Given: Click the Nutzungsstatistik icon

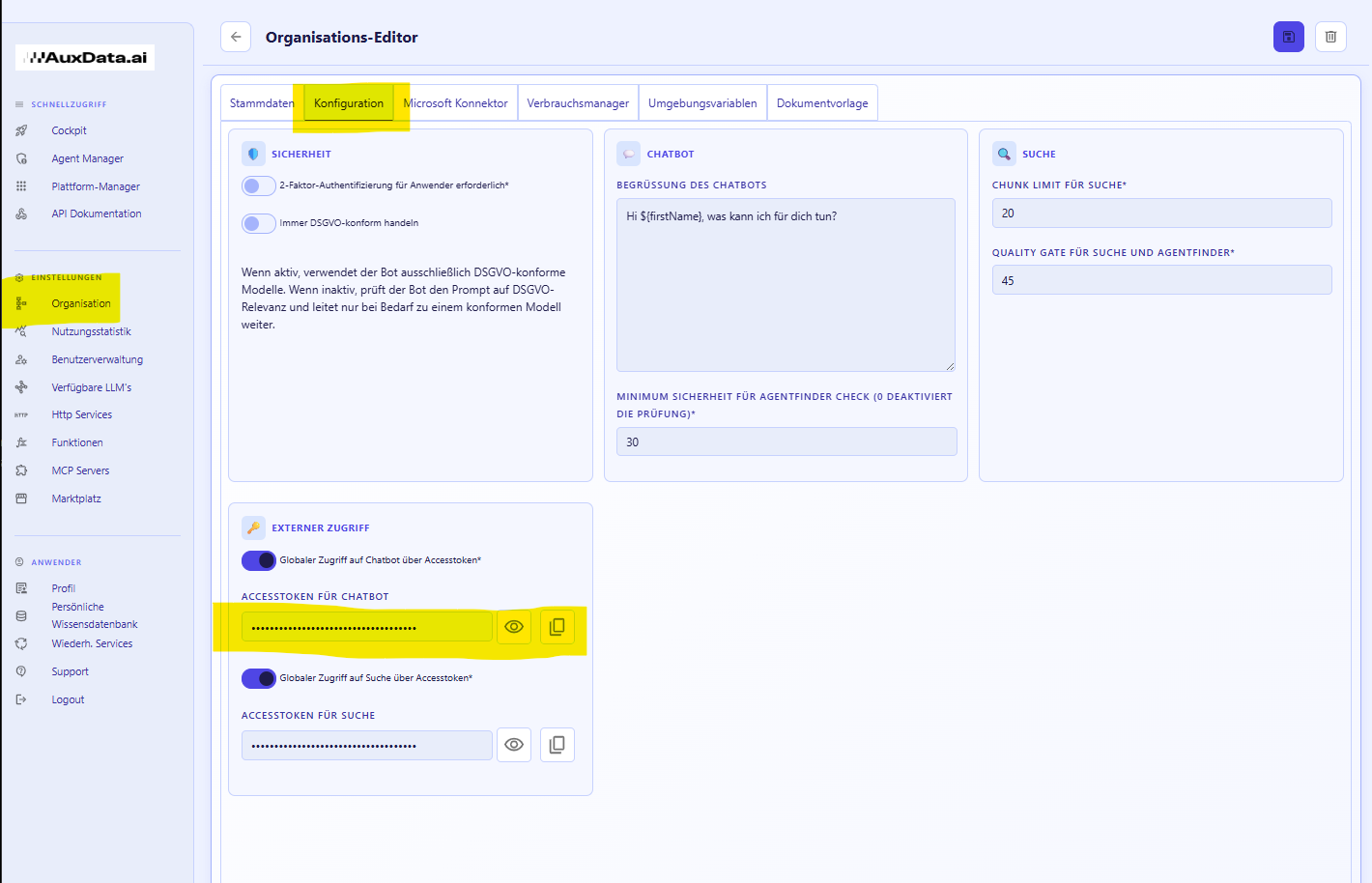Looking at the screenshot, I should pos(21,331).
